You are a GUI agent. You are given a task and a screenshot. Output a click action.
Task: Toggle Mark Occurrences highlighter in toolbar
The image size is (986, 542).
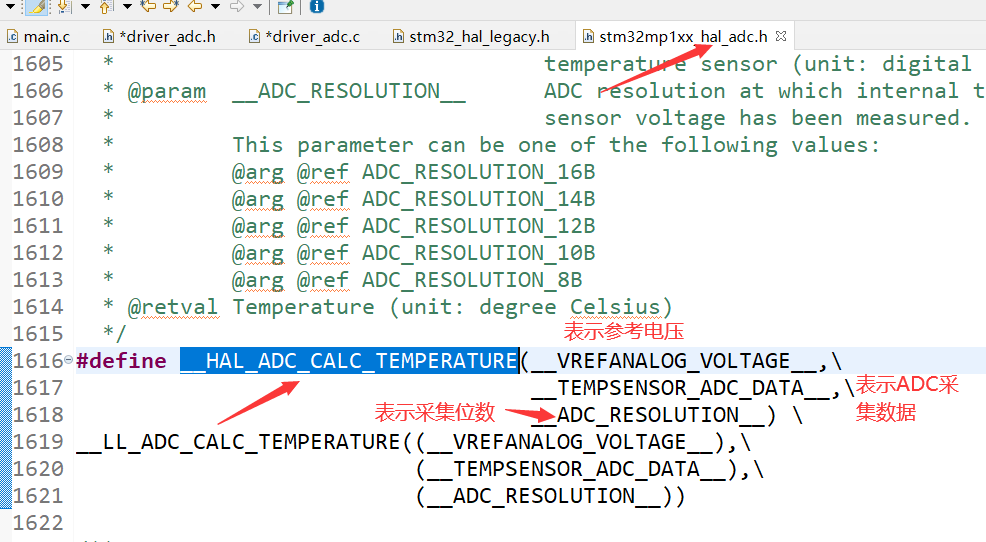click(37, 7)
